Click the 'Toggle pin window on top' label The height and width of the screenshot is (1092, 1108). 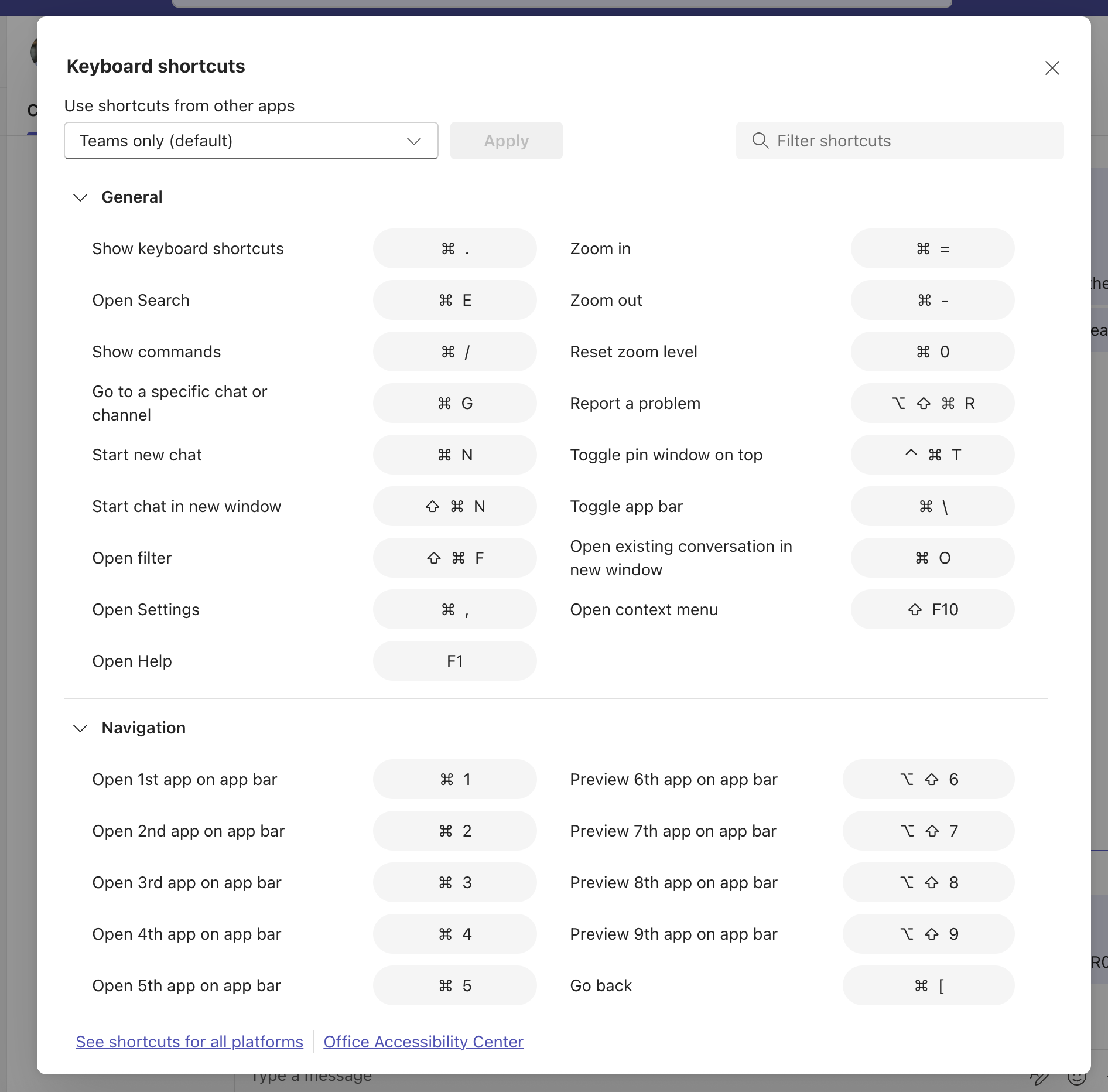[x=666, y=455]
